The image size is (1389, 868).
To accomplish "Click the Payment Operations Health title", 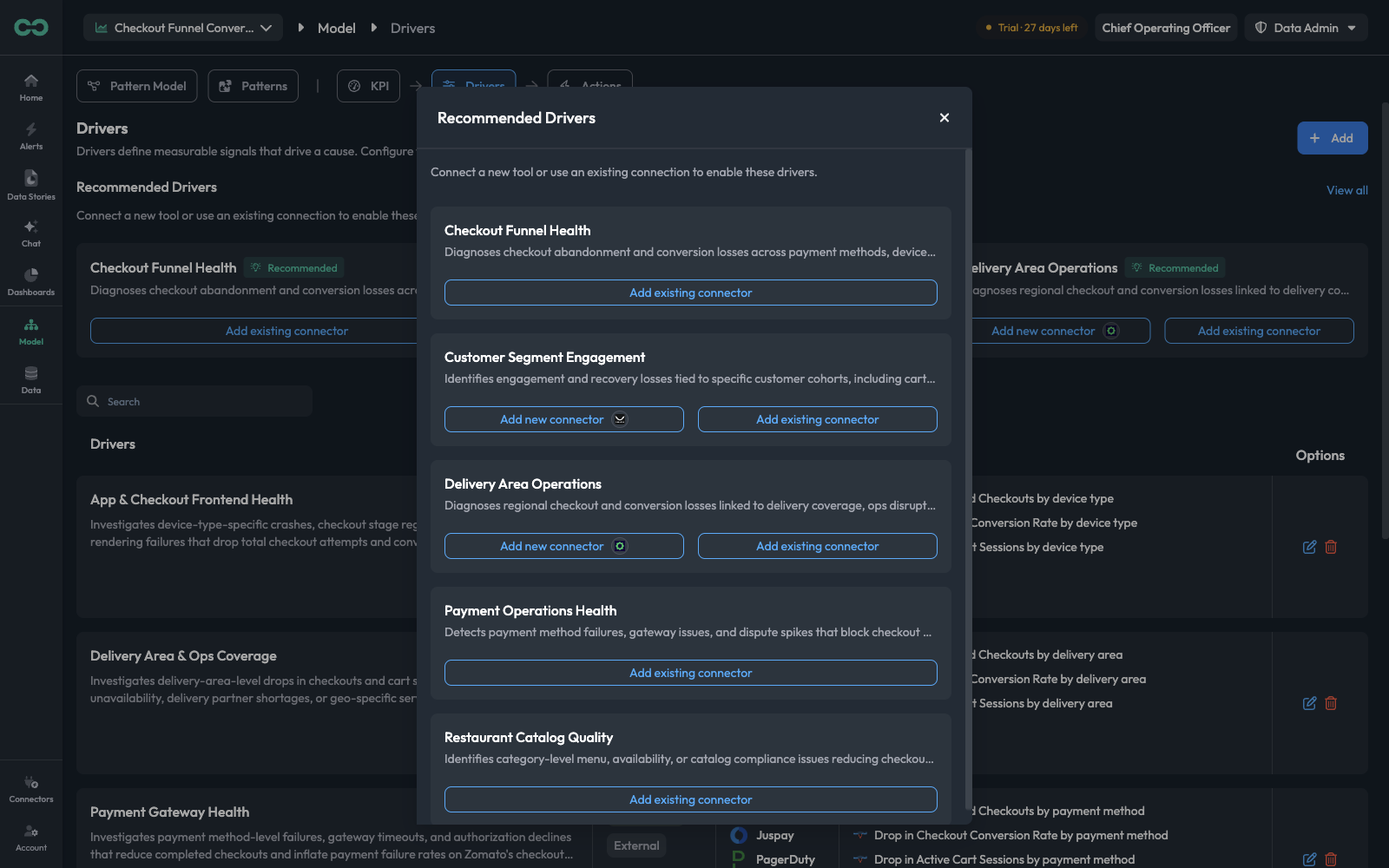I will [x=530, y=610].
